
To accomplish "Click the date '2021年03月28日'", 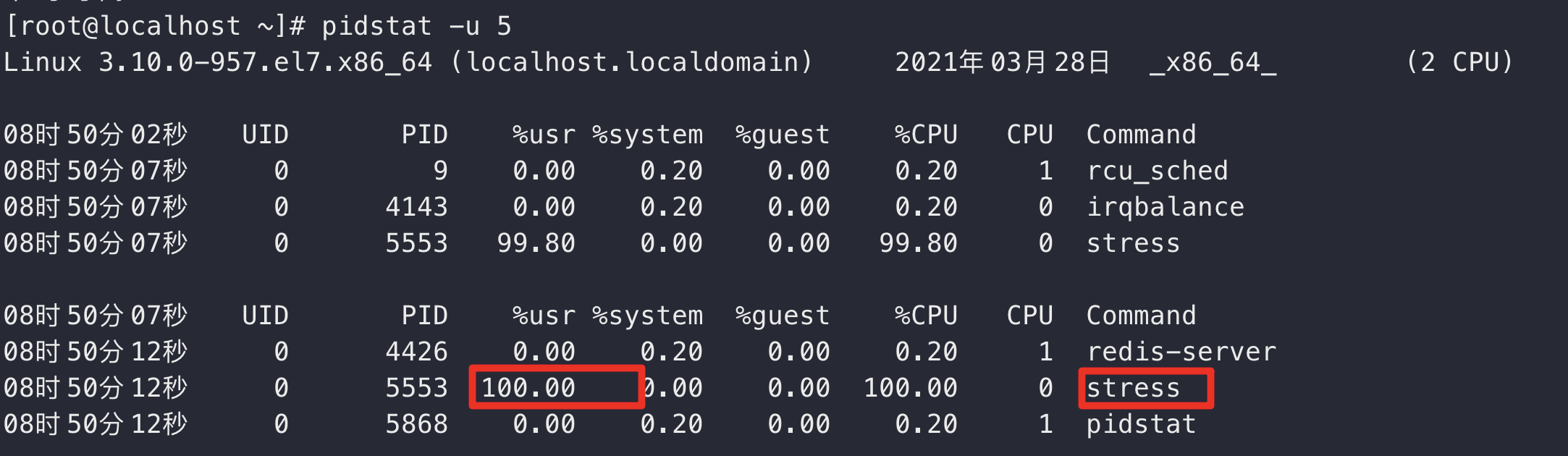I will tap(1003, 62).
